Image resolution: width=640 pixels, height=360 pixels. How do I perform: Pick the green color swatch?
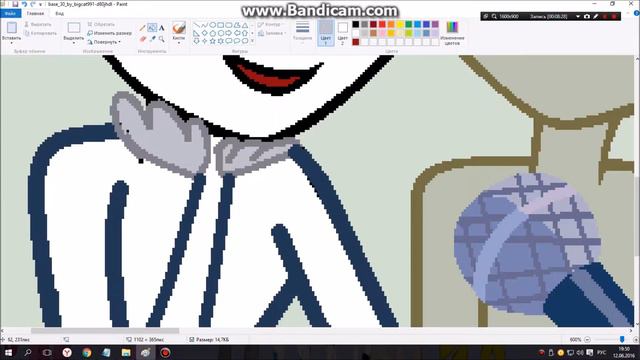409,24
